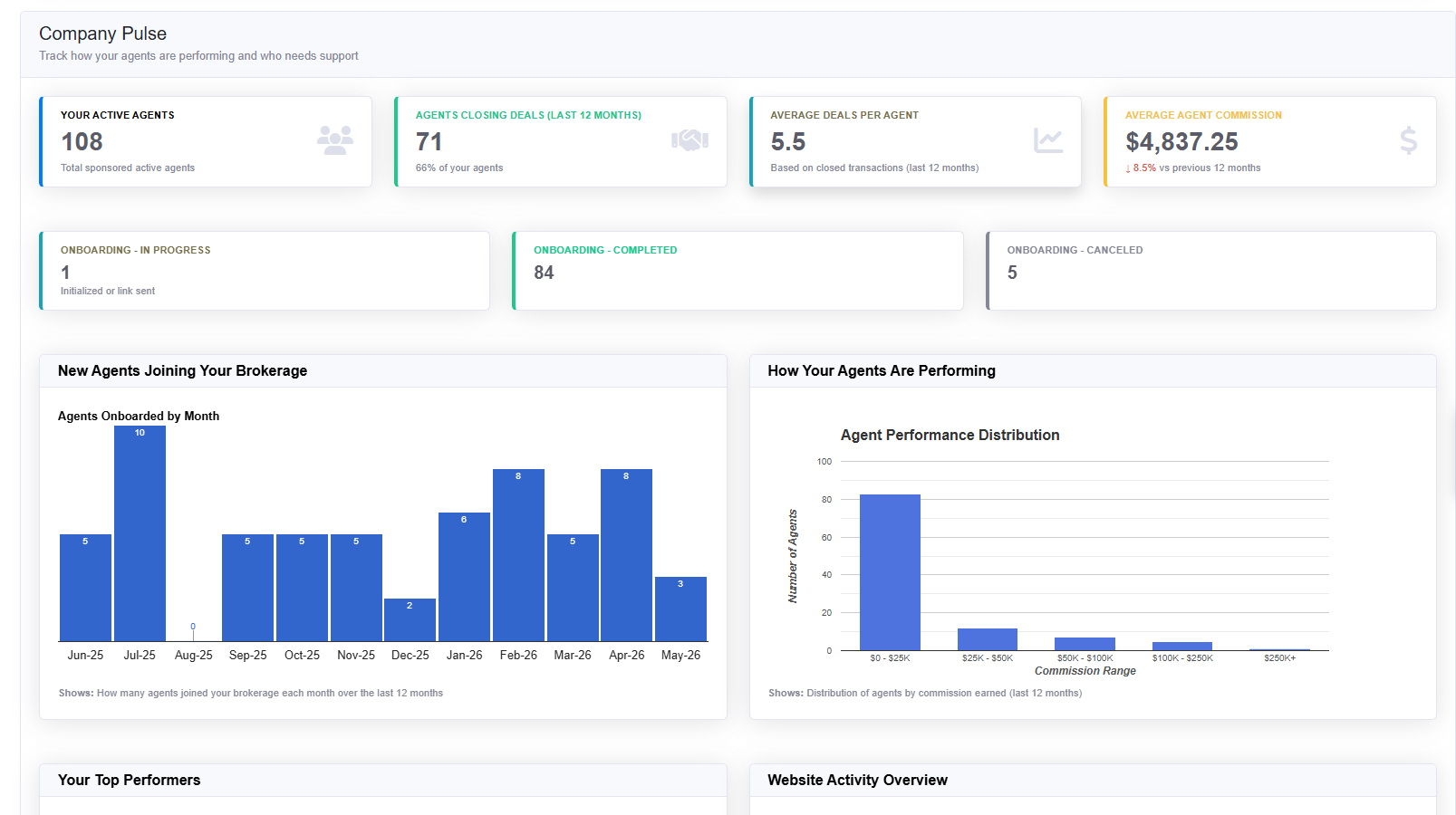Image resolution: width=1456 pixels, height=815 pixels.
Task: Click the 'Aug-25' month label
Action: tap(193, 655)
